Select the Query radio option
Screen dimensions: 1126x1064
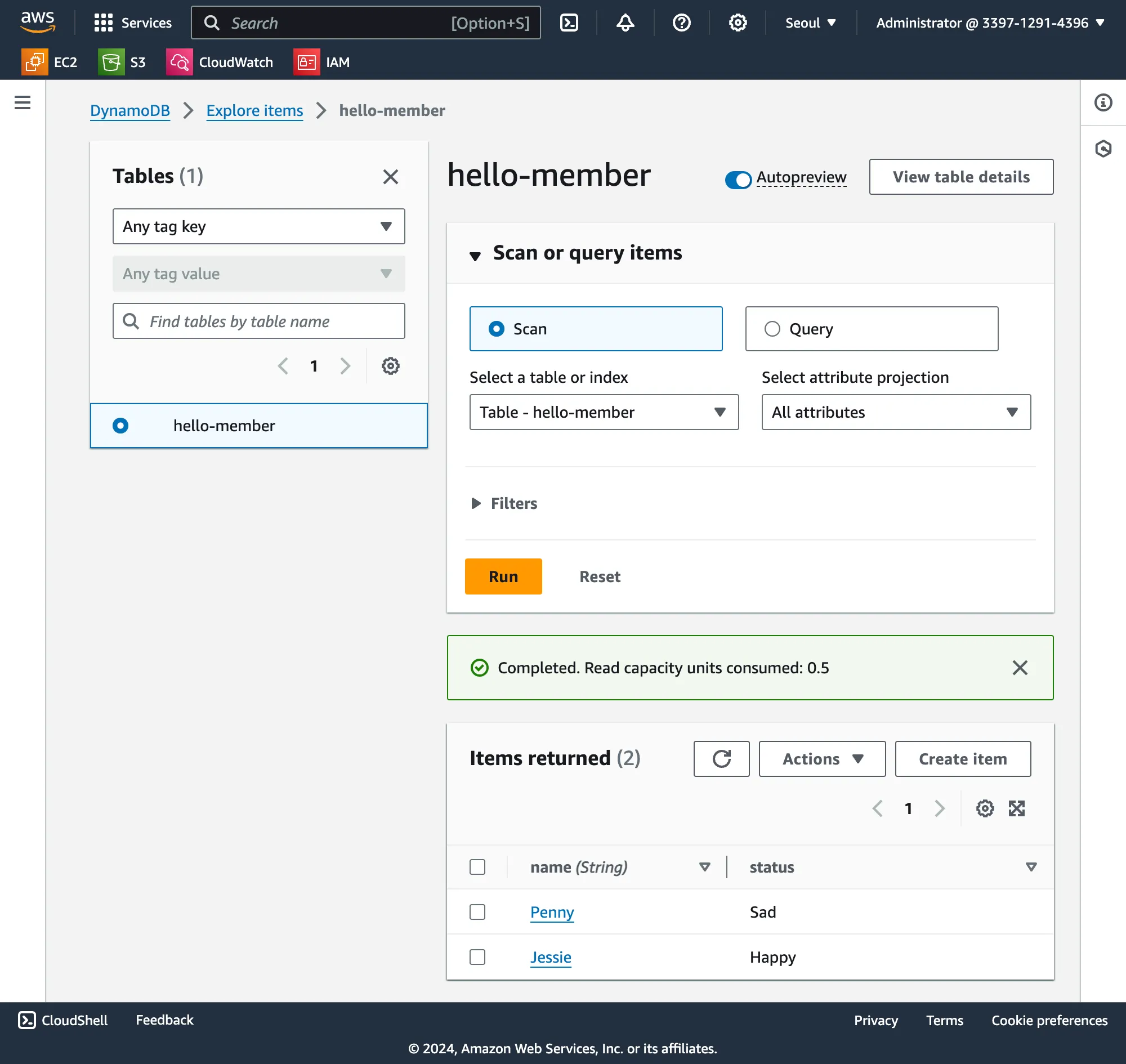tap(772, 329)
